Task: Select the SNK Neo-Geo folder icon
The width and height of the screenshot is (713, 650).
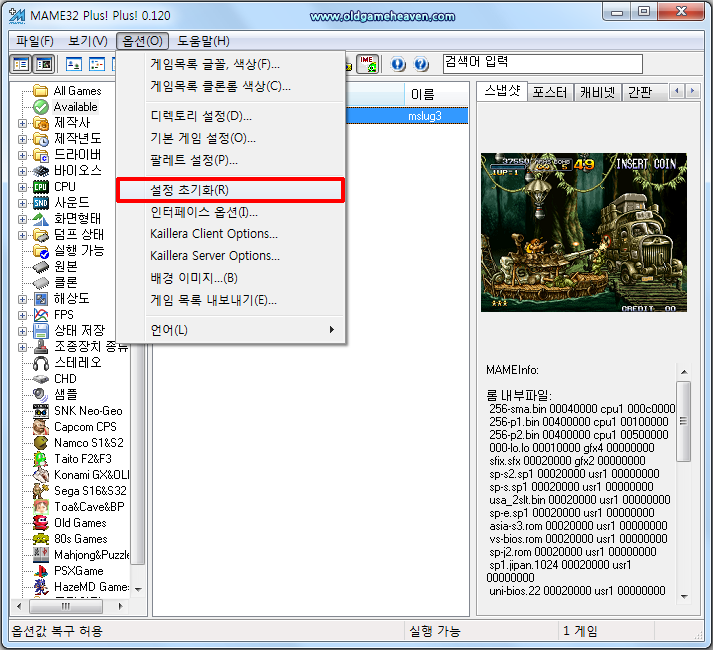Action: pos(41,411)
